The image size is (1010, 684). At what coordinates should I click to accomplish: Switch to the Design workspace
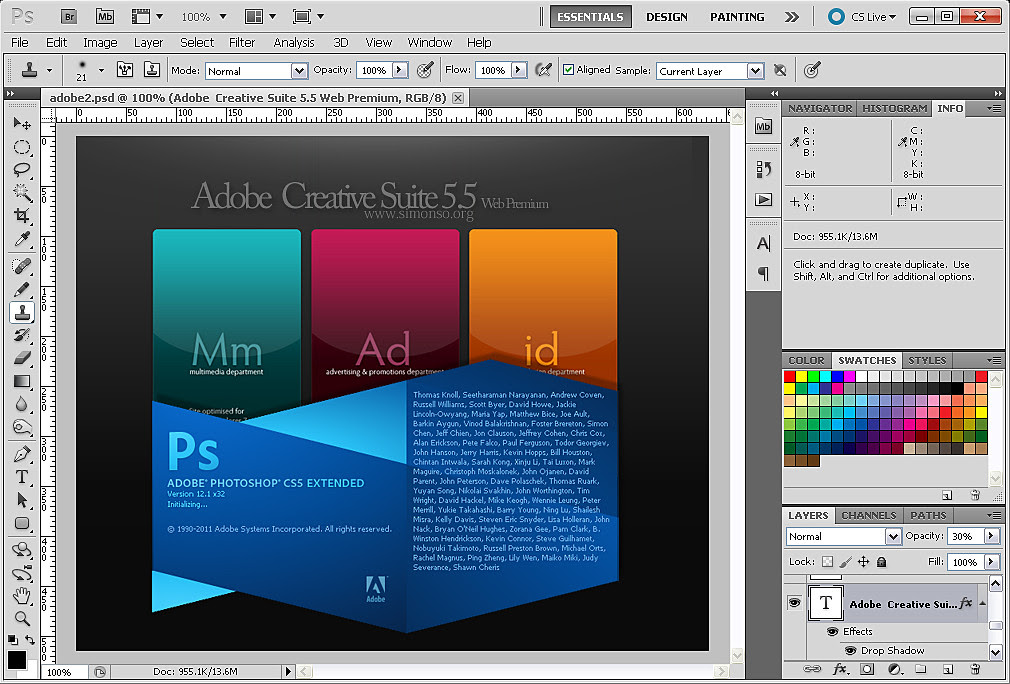667,17
